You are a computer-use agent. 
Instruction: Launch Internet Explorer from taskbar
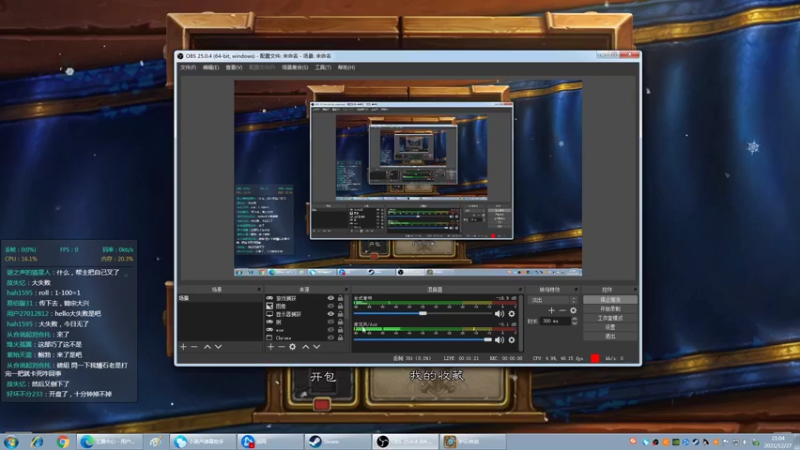(x=37, y=442)
